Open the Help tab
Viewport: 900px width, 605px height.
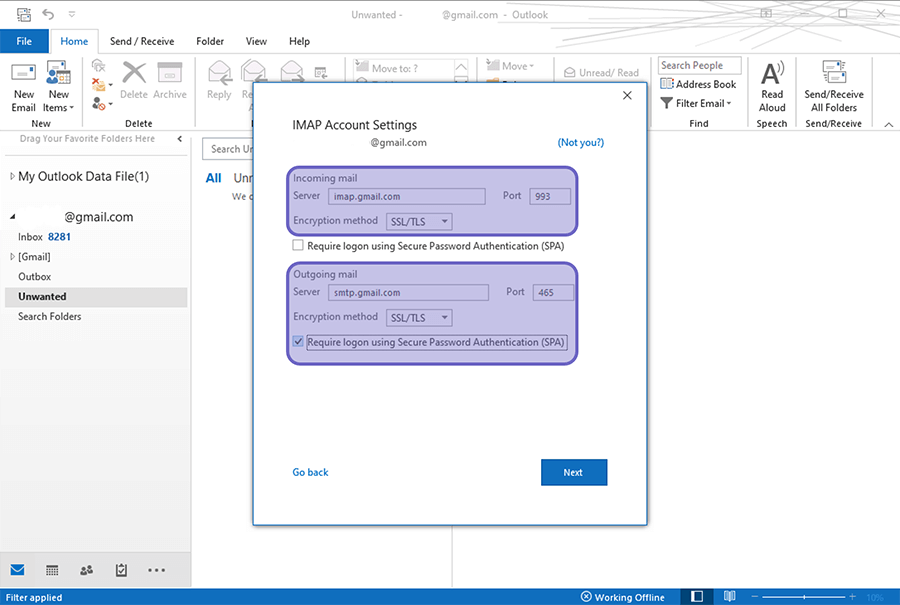click(x=299, y=41)
